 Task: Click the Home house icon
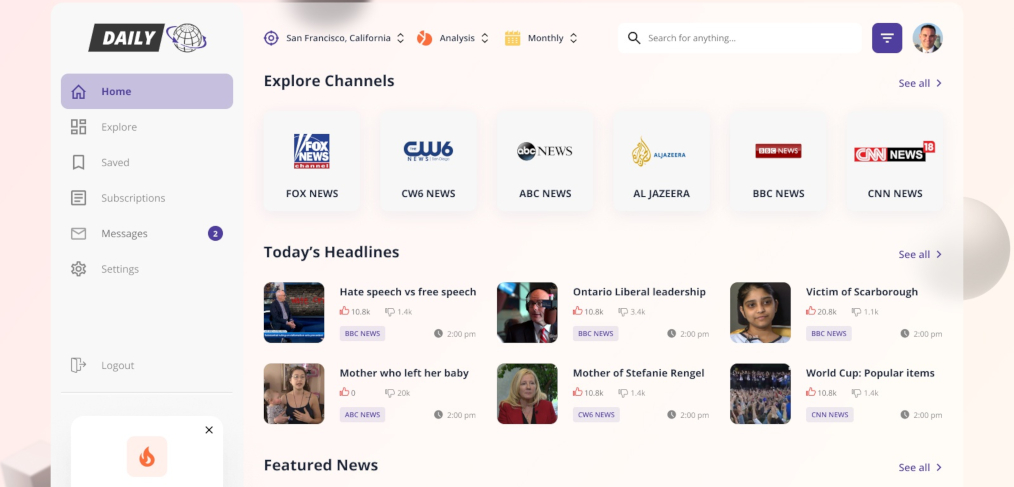coord(78,92)
